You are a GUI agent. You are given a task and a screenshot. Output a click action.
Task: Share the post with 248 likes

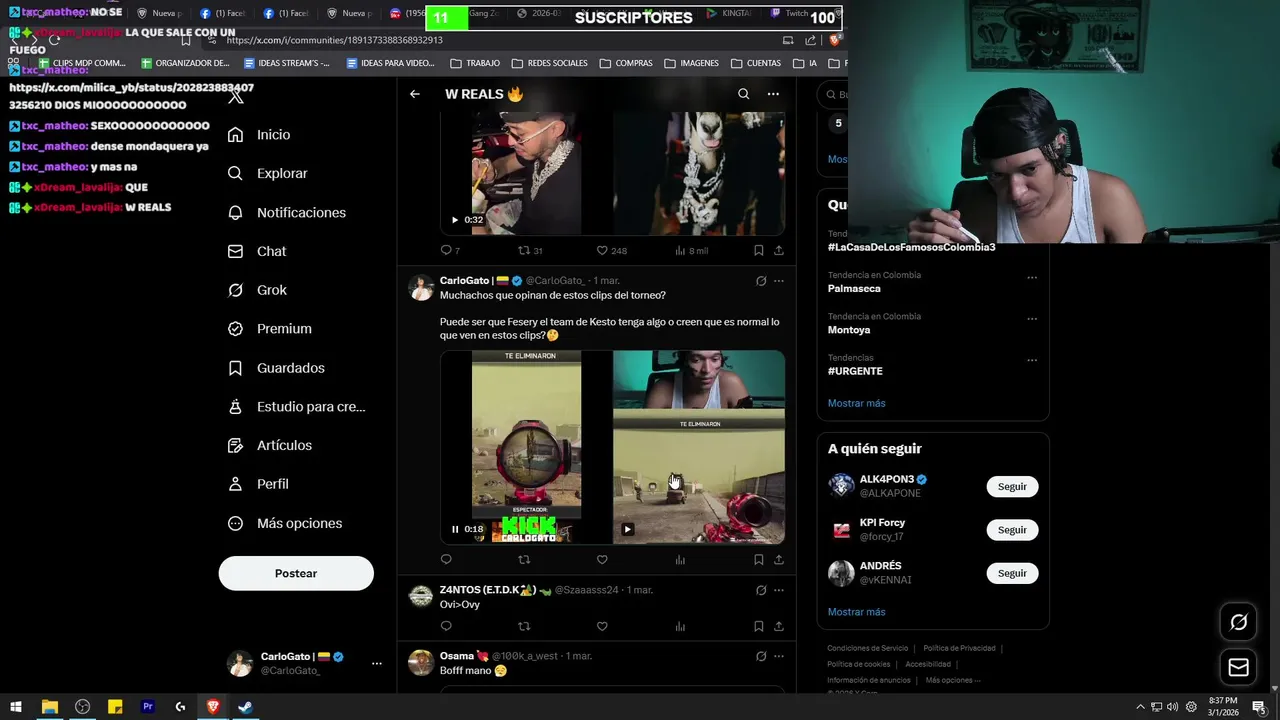[x=779, y=250]
